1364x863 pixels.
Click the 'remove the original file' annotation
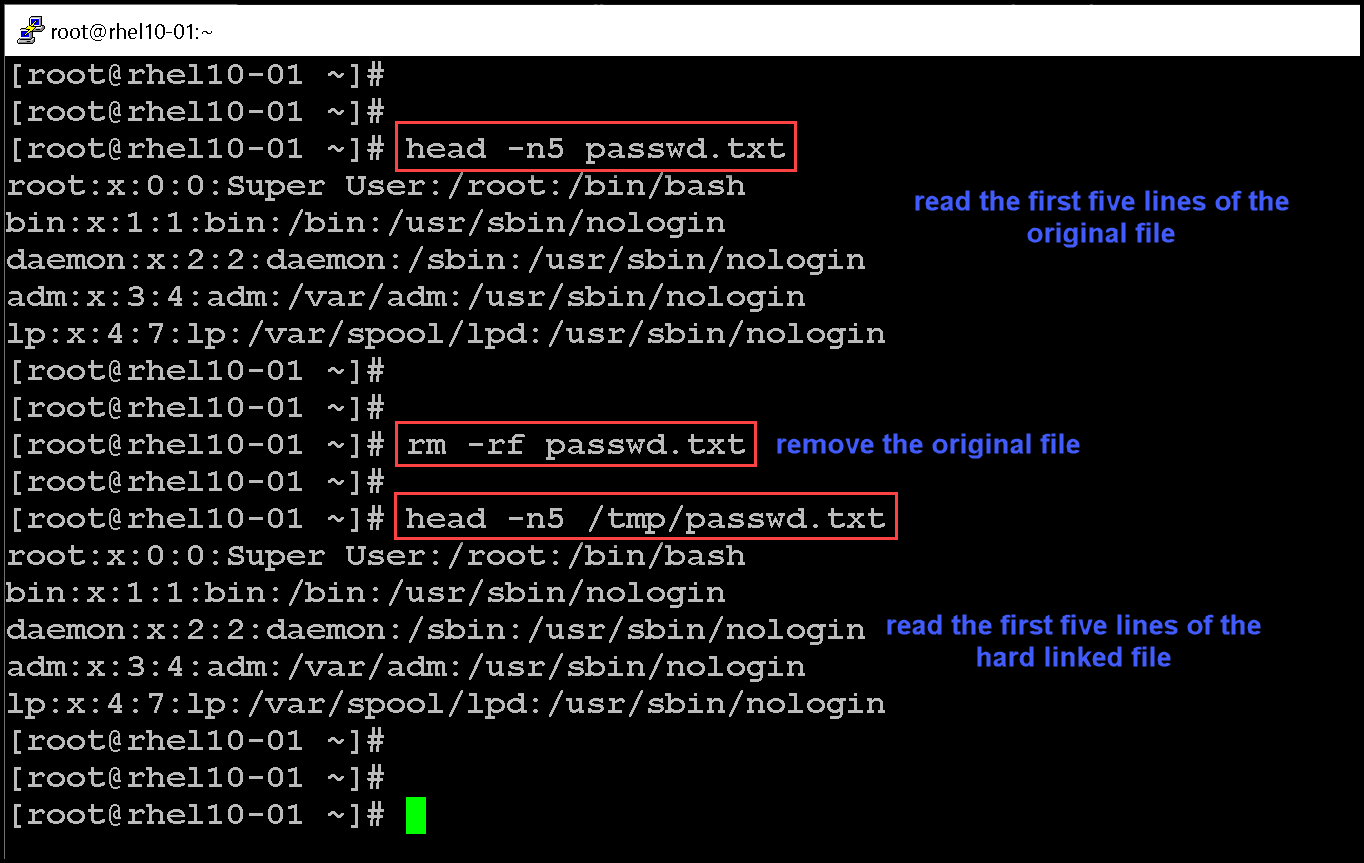927,444
